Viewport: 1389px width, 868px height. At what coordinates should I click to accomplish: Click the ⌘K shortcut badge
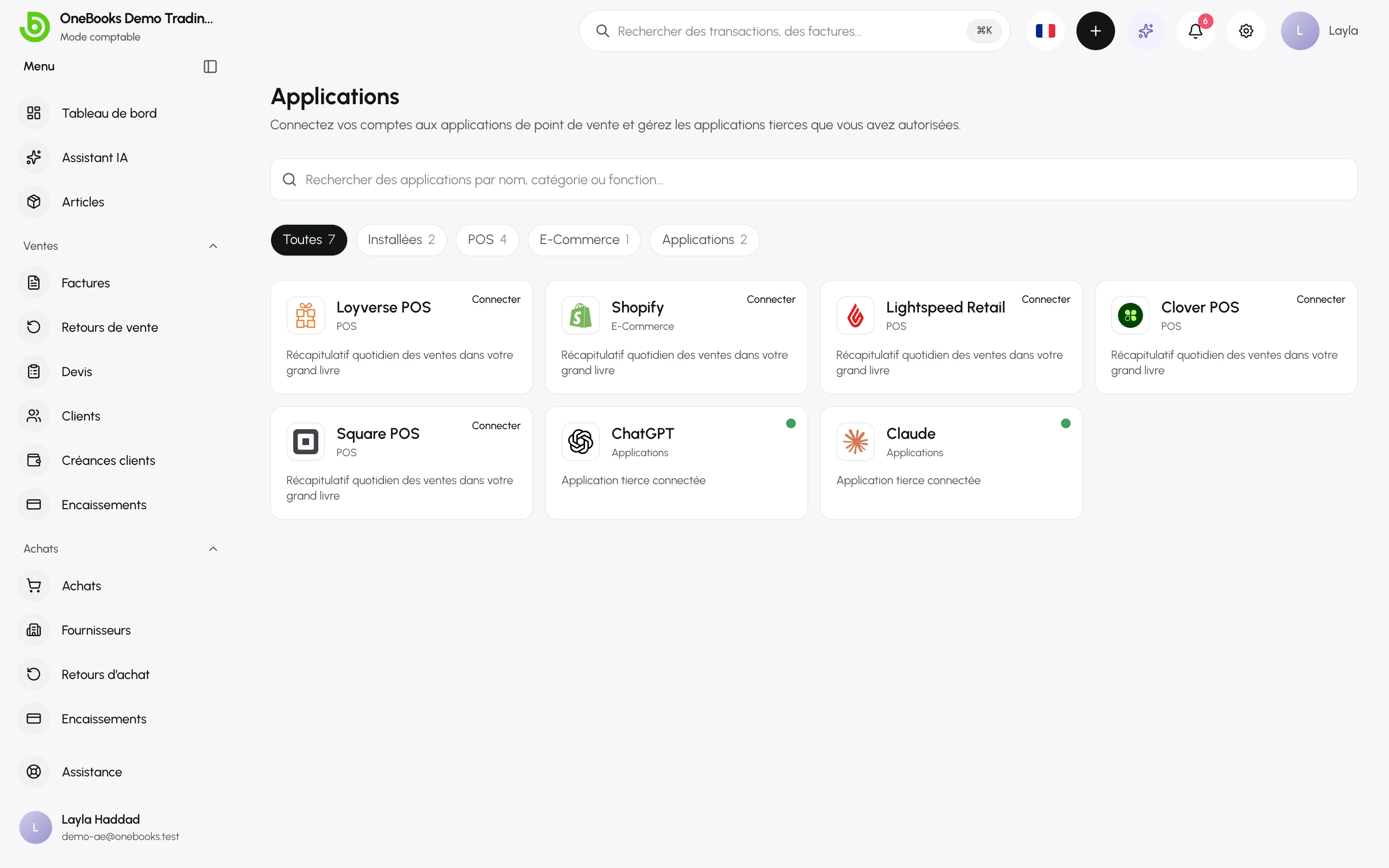point(984,31)
